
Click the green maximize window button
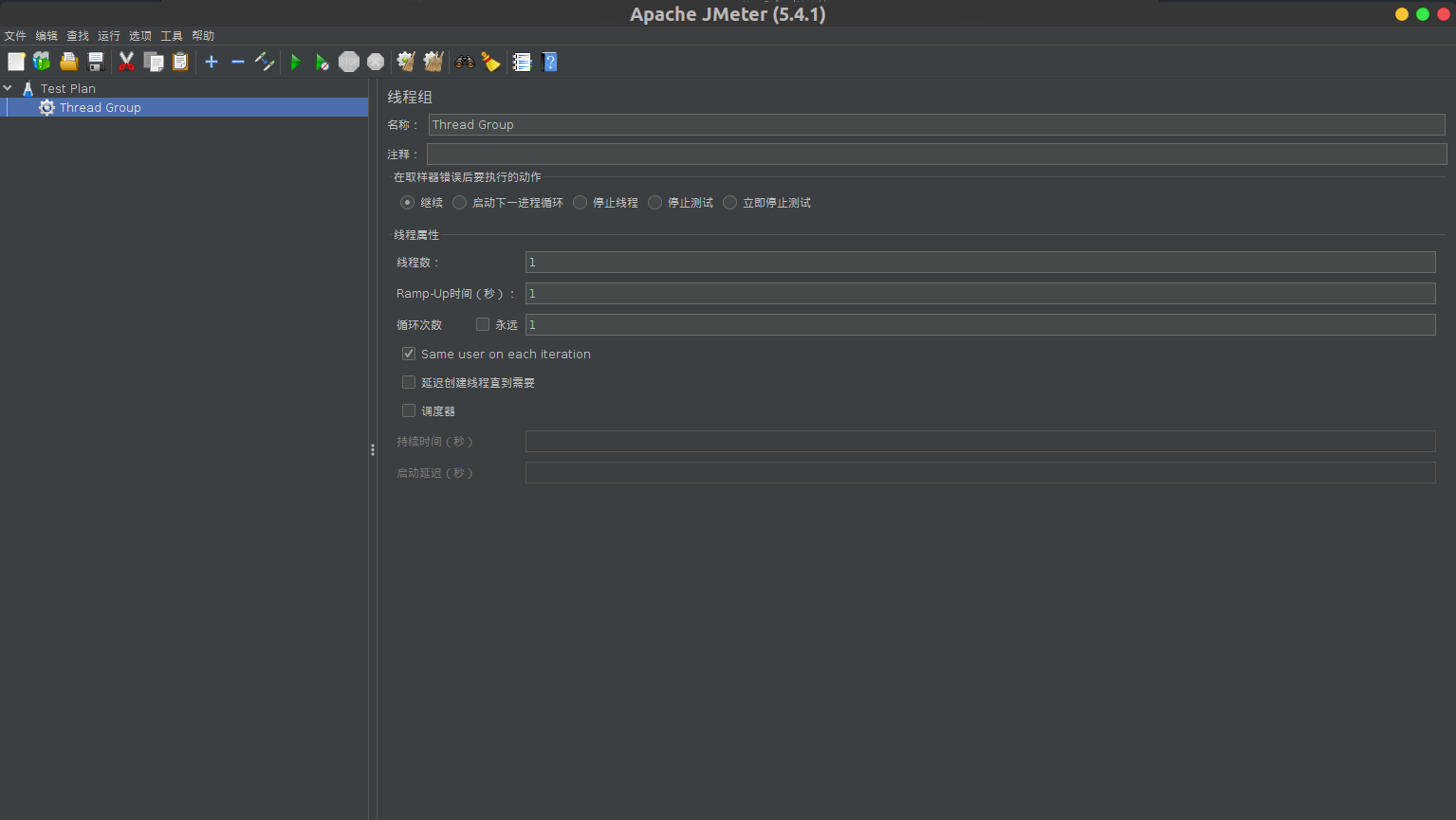coord(1423,14)
